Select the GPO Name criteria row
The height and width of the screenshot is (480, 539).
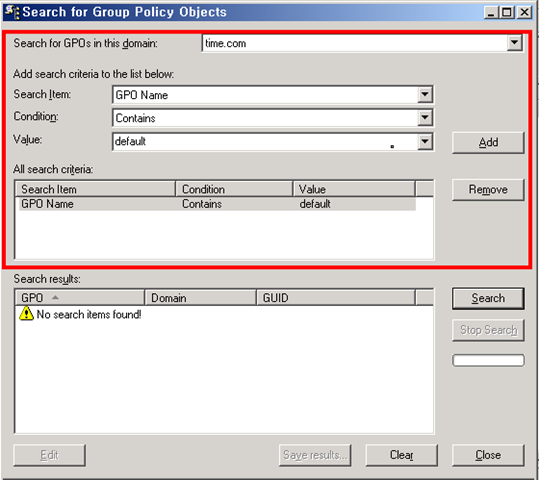pos(217,204)
